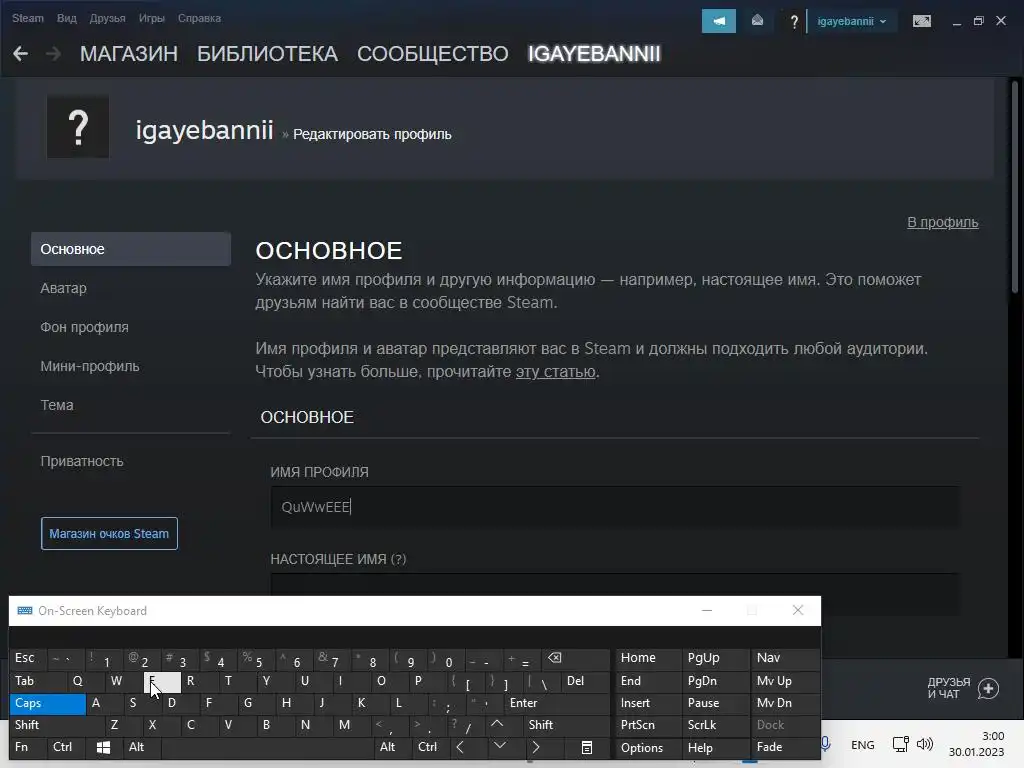Toggle right Shift on On-Screen Keyboard
Screen dimensions: 1024x768
(566, 725)
